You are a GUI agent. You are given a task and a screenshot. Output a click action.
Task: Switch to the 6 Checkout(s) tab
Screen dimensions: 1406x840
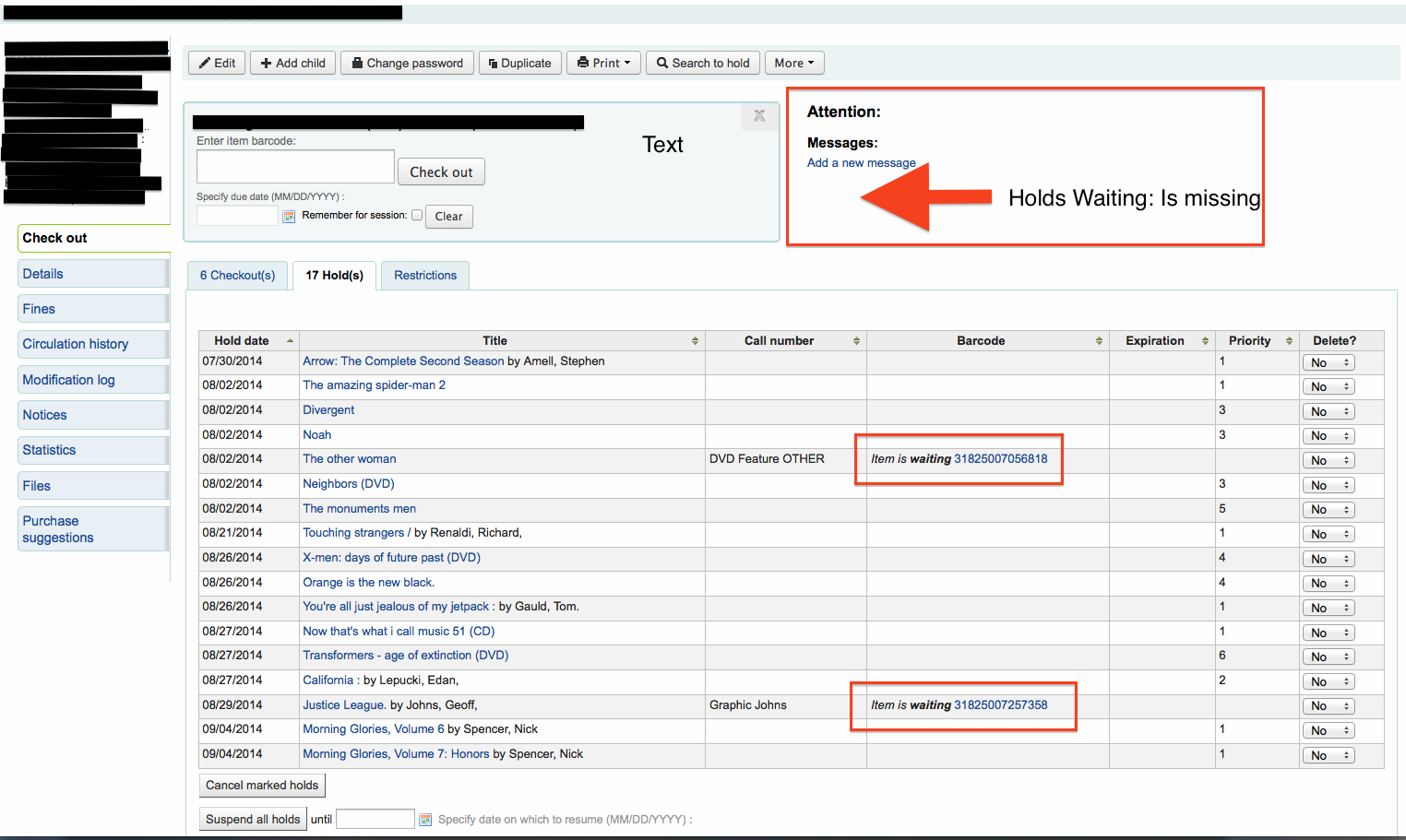237,276
